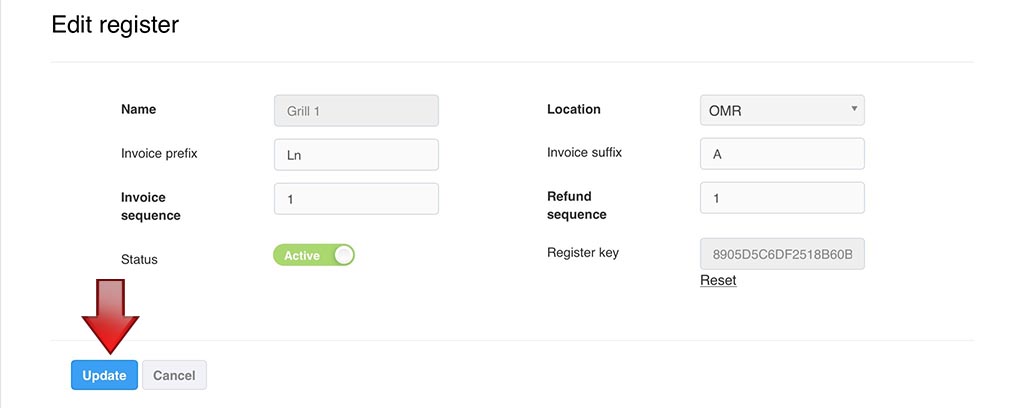The height and width of the screenshot is (408, 1024).
Task: Select the Invoice sequence input box
Action: (356, 199)
